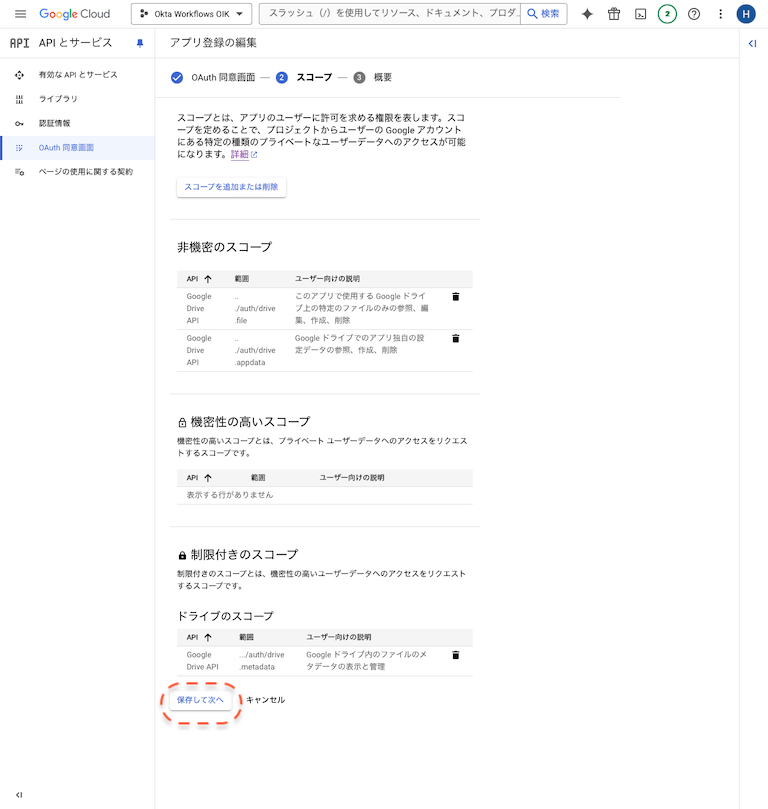Collapse the left navigation sidebar

tap(19, 794)
